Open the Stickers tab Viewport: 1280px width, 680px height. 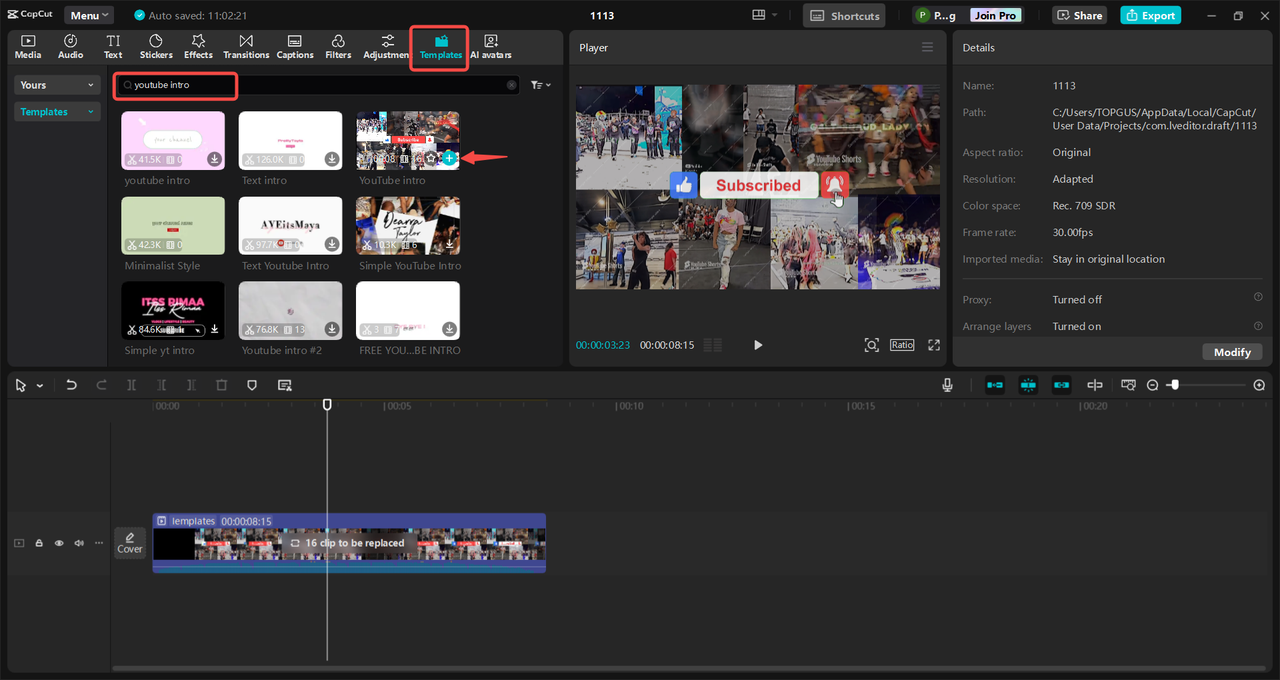156,46
